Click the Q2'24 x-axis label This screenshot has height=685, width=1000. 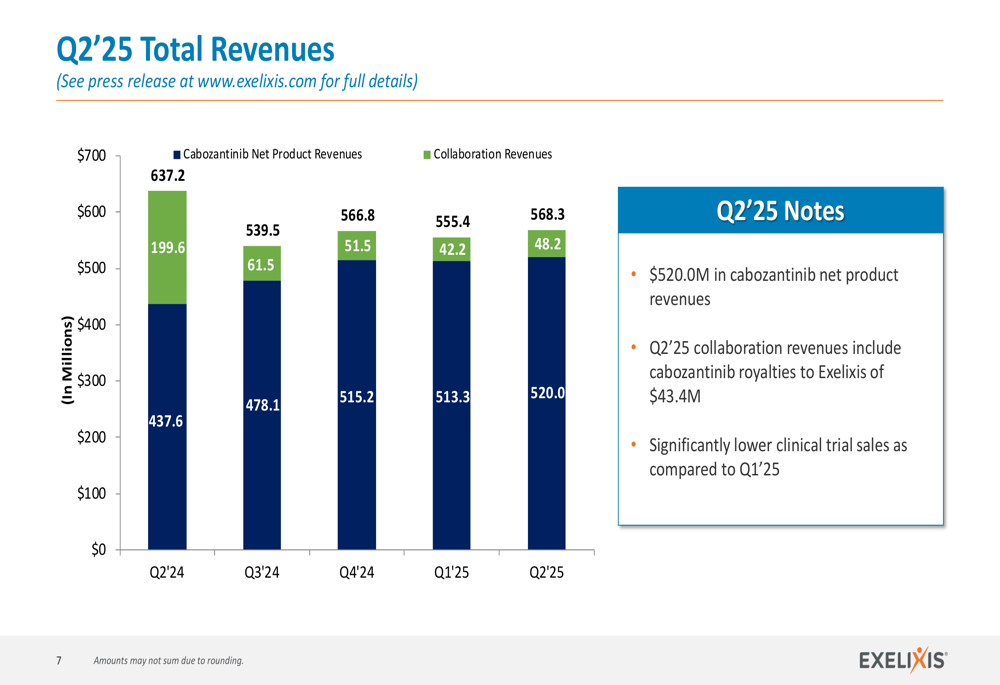tap(167, 572)
